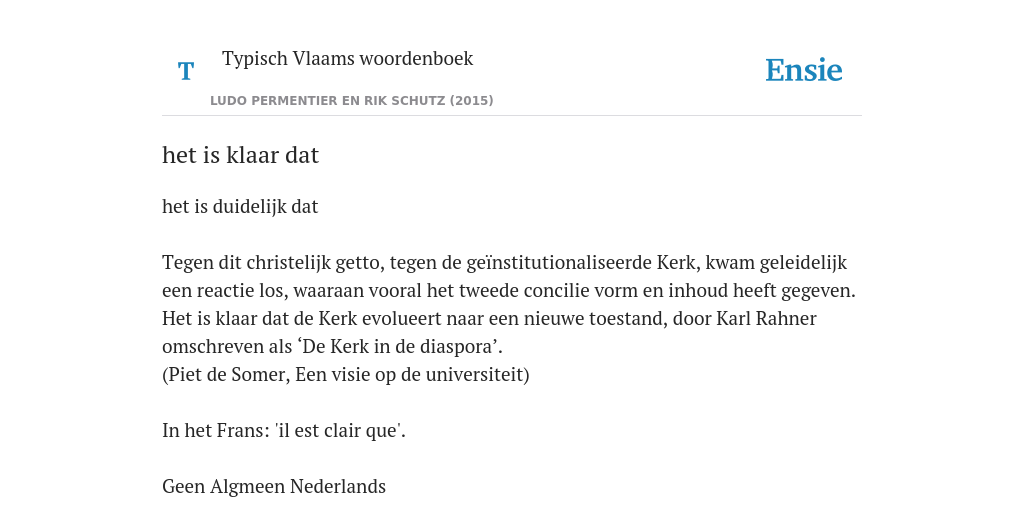1024x512 pixels.
Task: Click the name Karl Rahner in the quote
Action: tap(766, 319)
